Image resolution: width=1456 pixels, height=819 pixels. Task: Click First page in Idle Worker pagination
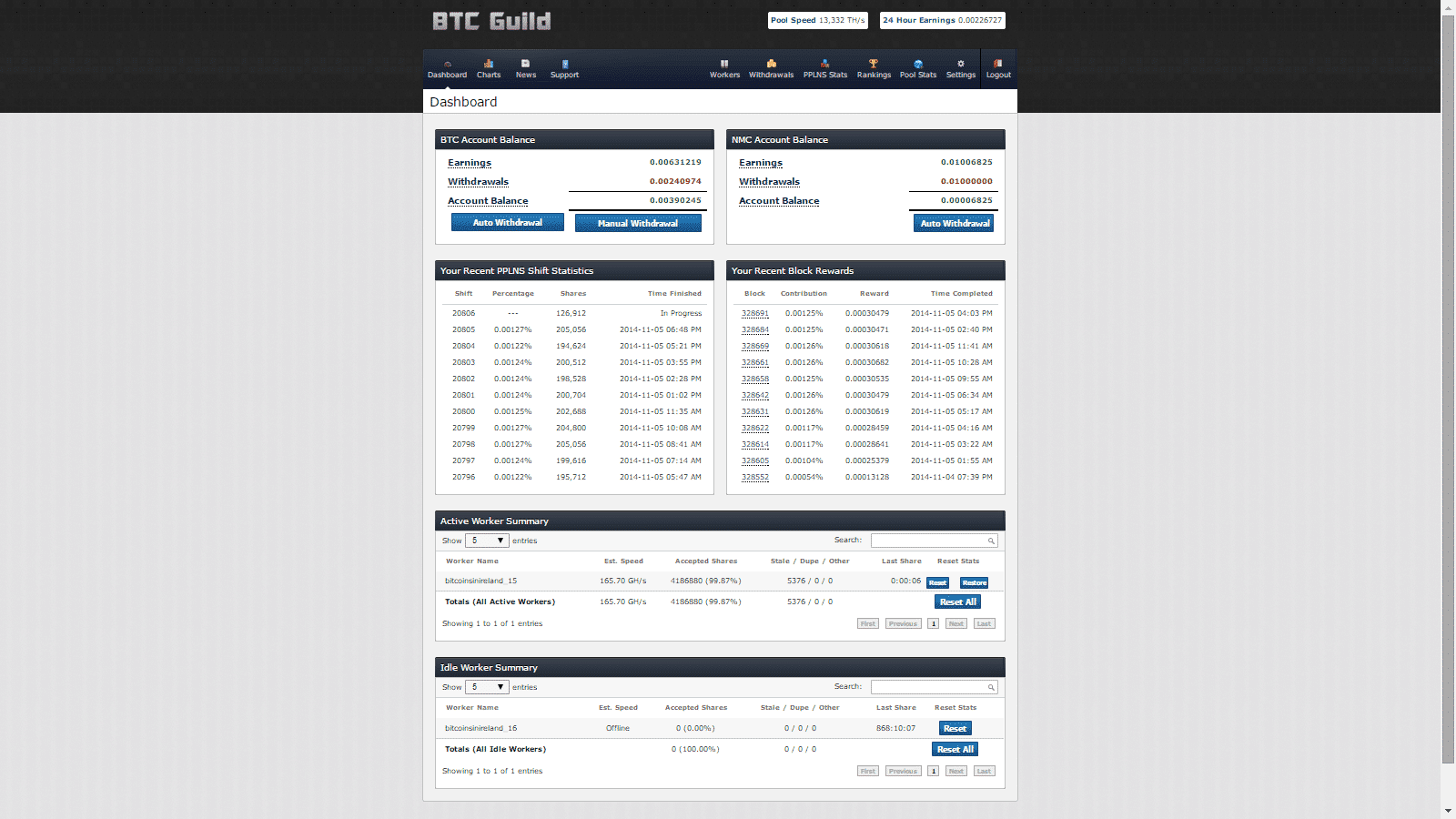click(868, 771)
